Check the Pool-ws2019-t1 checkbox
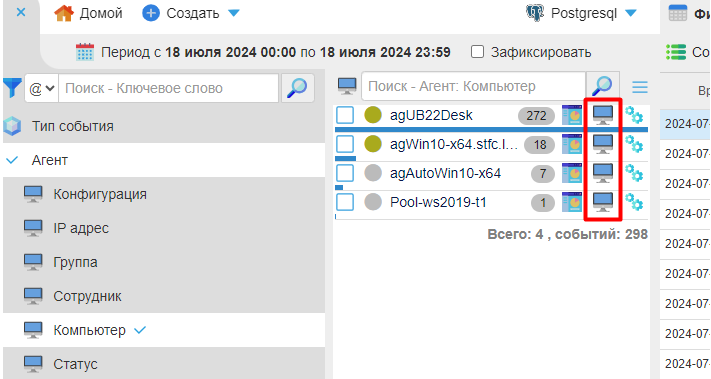The height and width of the screenshot is (379, 711). 345,202
